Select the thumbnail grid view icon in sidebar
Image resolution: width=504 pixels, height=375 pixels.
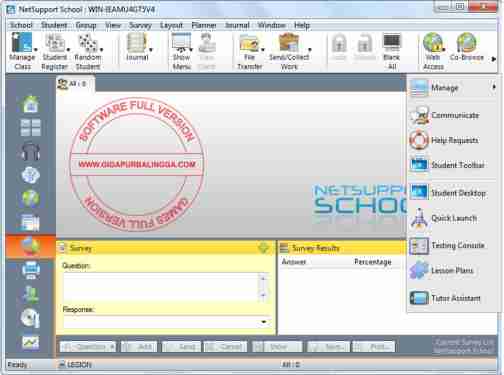point(30,127)
